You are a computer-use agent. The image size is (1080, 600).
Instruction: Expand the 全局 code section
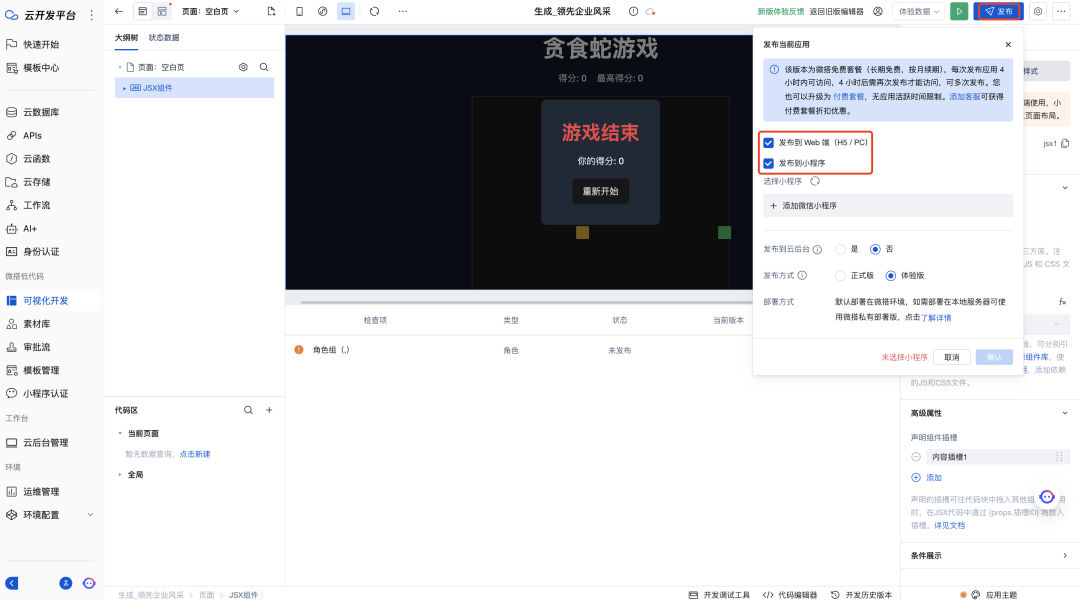coord(120,475)
